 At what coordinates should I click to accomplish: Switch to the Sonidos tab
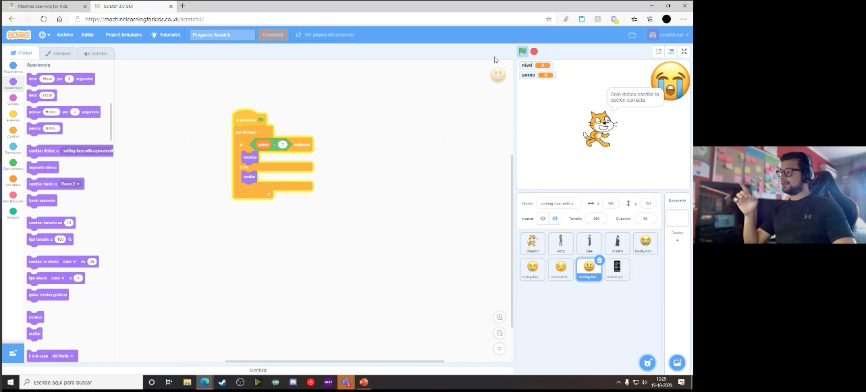(96, 54)
